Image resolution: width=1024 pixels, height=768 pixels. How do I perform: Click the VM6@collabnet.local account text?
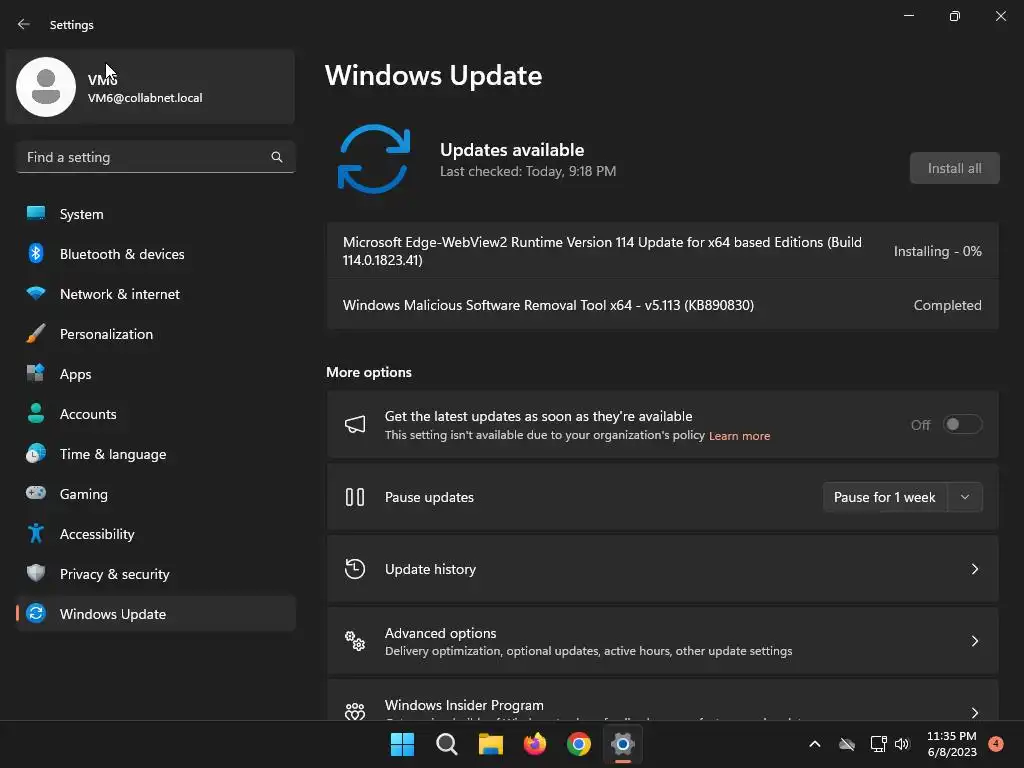pos(145,98)
